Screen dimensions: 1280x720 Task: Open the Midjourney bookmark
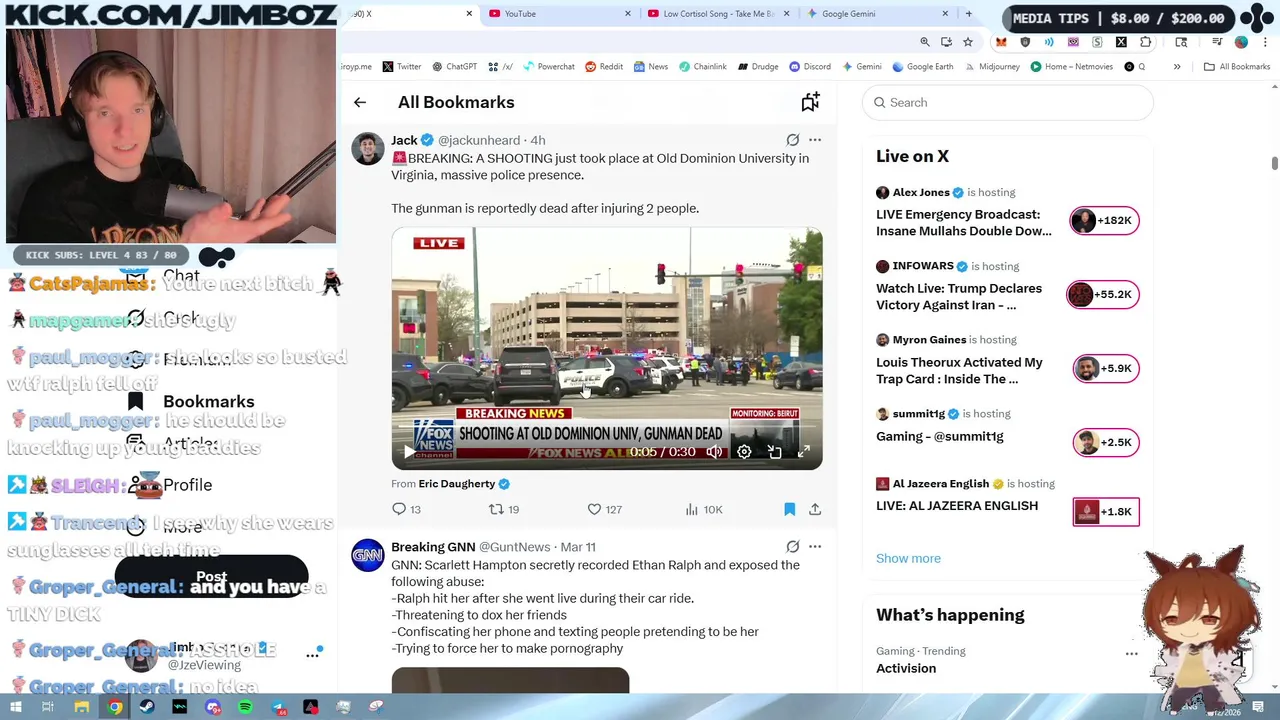coord(992,67)
